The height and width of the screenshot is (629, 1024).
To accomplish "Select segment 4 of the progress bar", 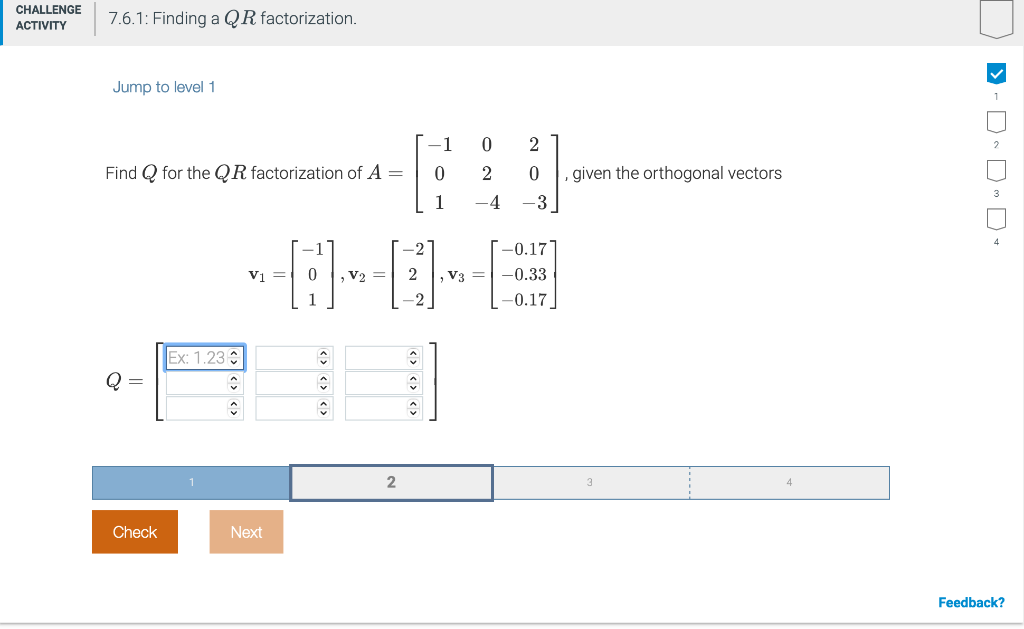I will point(789,482).
